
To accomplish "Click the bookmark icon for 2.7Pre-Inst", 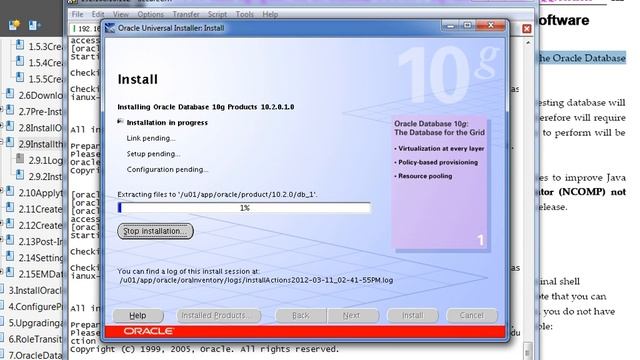I will pyautogui.click(x=10, y=110).
